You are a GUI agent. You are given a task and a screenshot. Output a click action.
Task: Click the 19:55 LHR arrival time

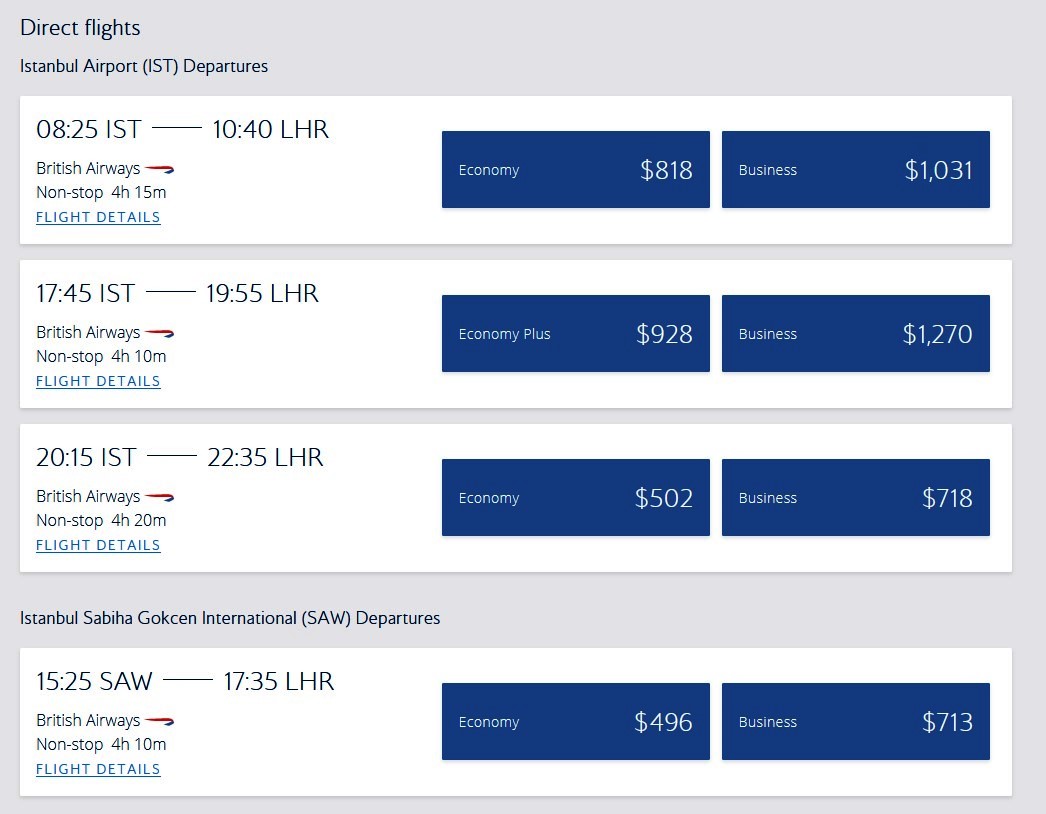coord(262,294)
